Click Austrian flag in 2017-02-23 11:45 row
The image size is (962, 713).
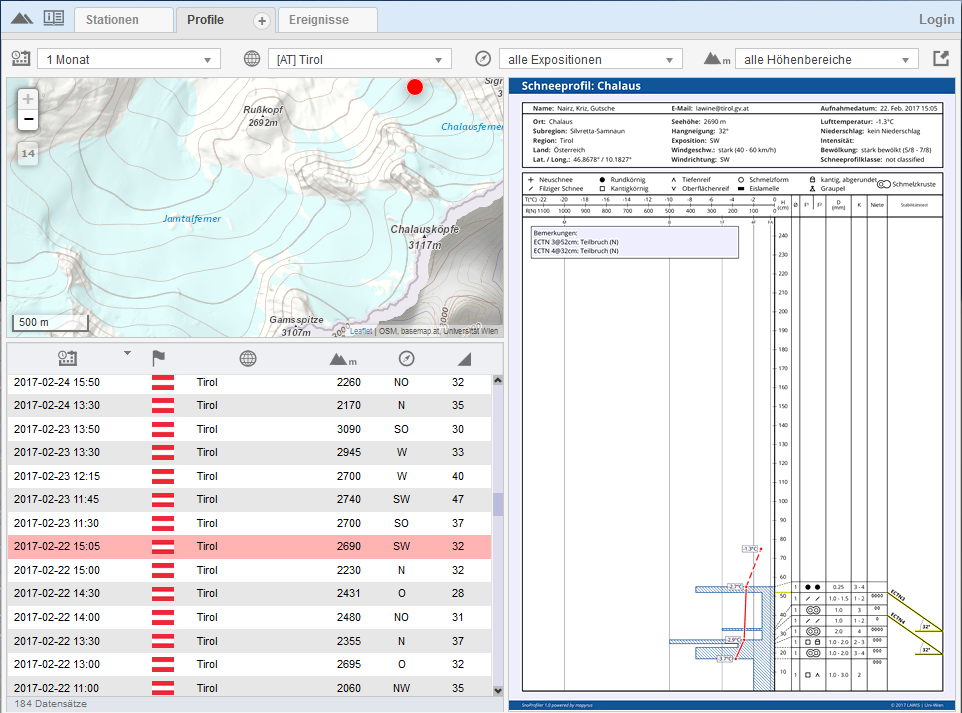(163, 499)
